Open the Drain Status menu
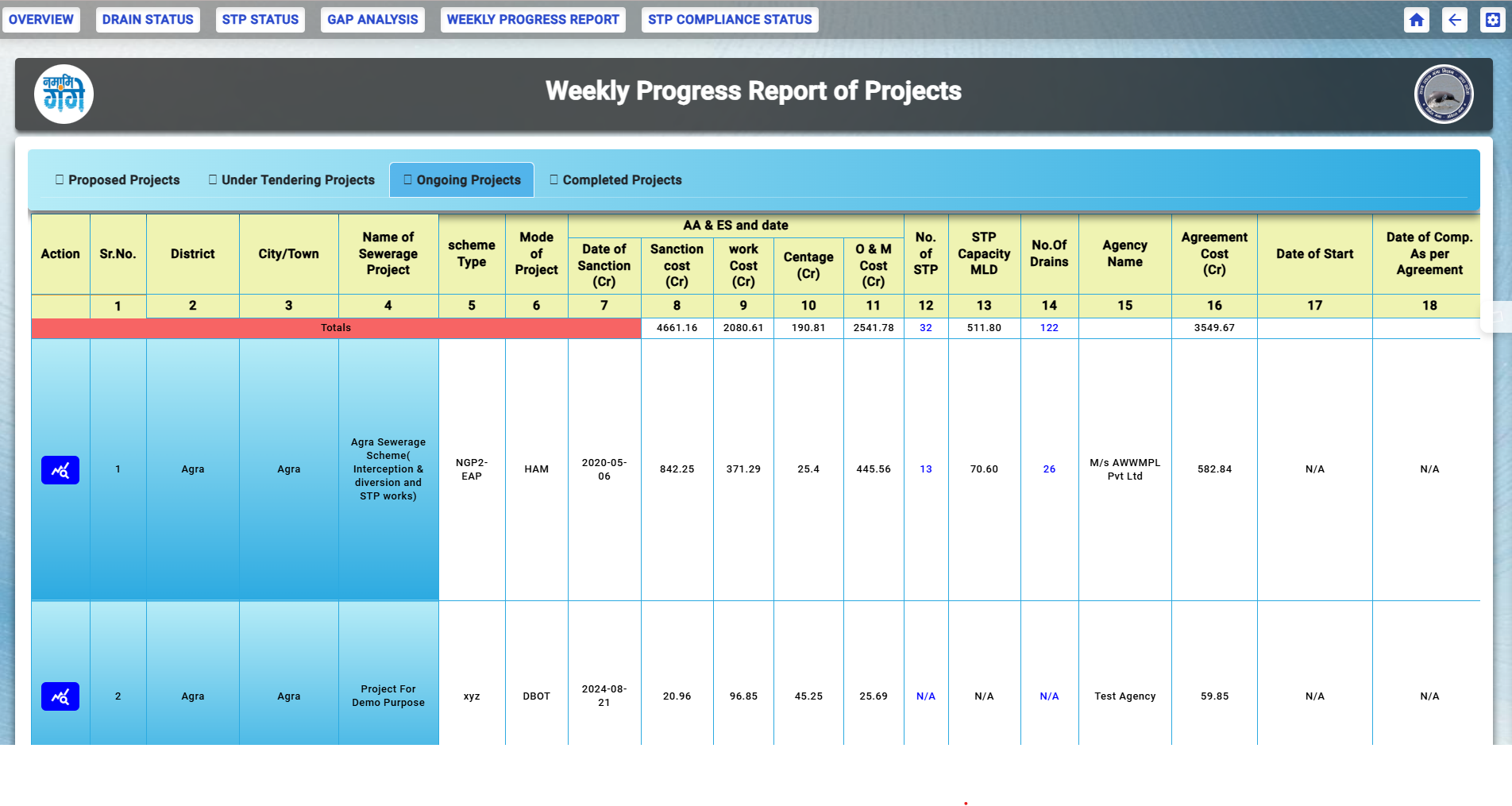 (x=148, y=20)
